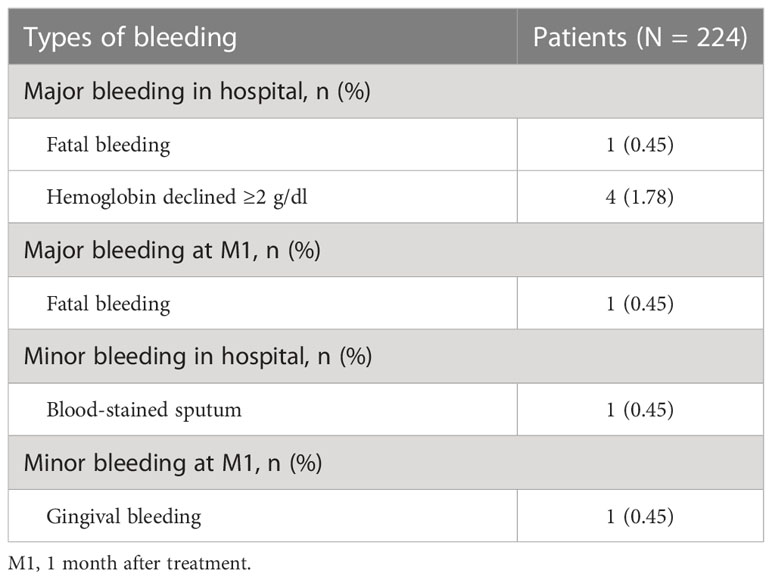Select 'Hemoglobin declined ≥2 g/dl' row label
Viewport: 772px width, 580px height.
pyautogui.click(x=177, y=197)
